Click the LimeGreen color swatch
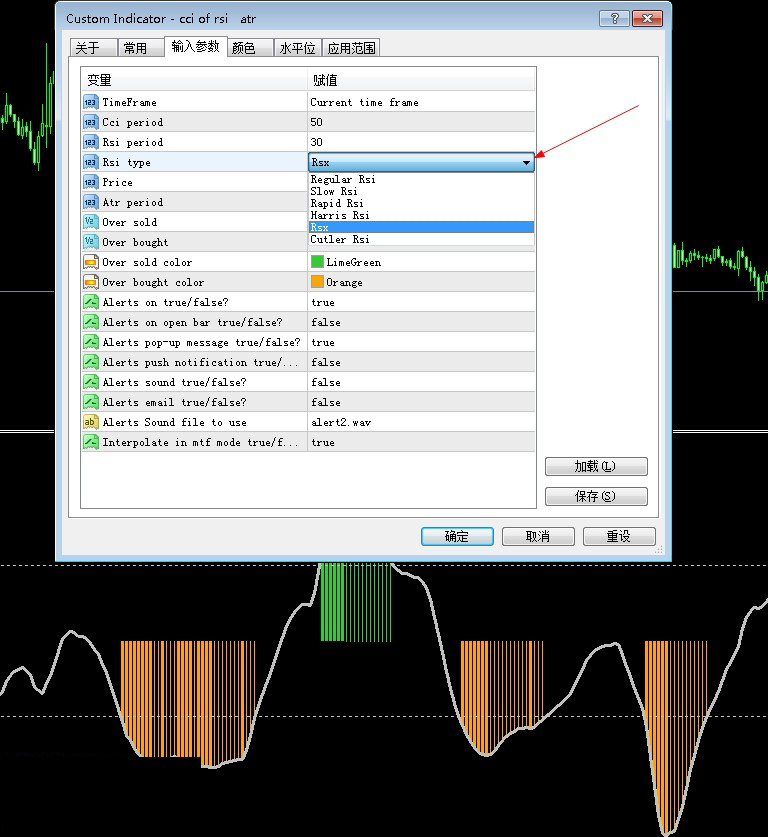Image resolution: width=768 pixels, height=837 pixels. click(318, 262)
